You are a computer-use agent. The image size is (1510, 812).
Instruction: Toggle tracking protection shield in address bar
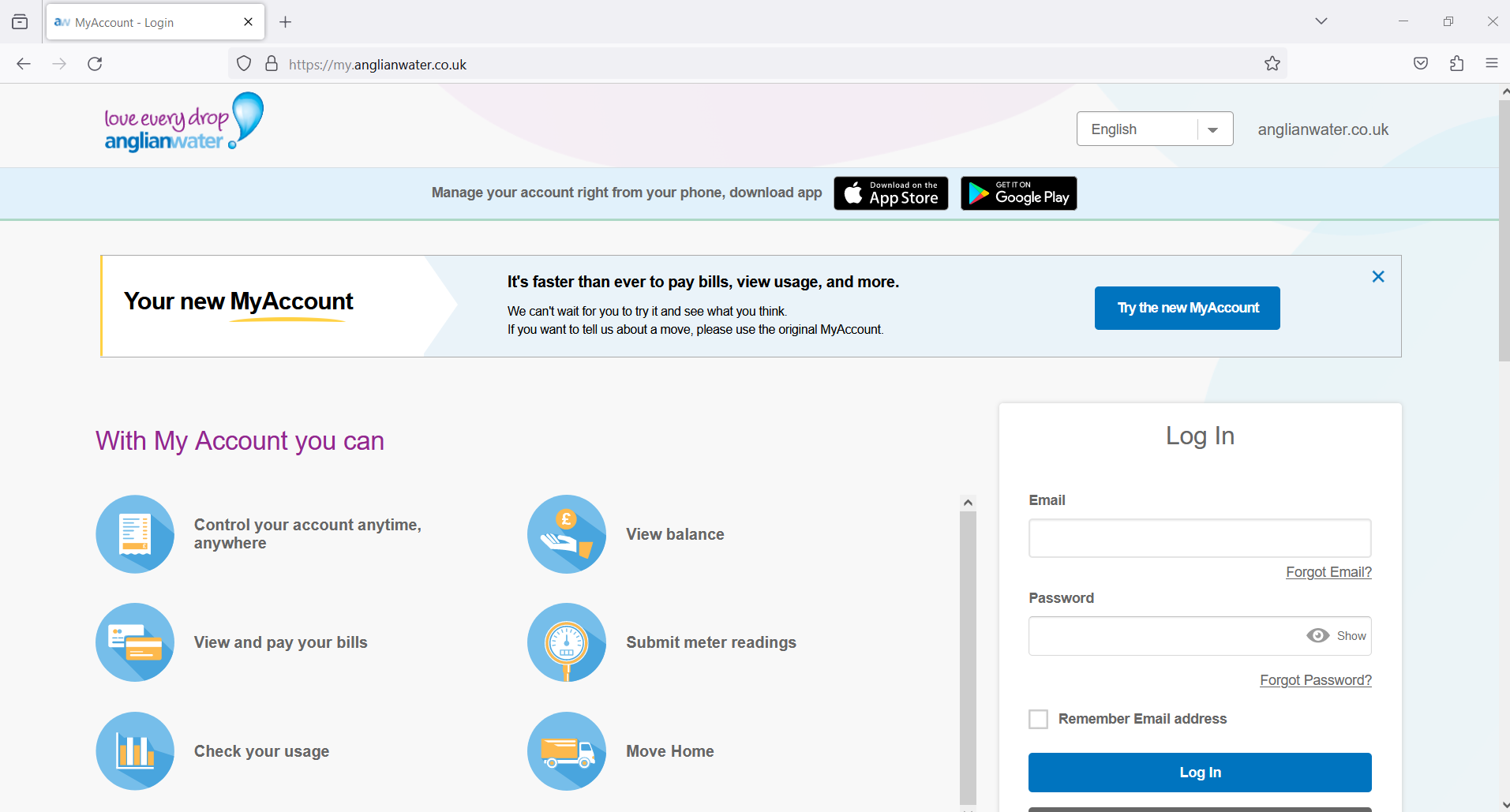(x=243, y=63)
